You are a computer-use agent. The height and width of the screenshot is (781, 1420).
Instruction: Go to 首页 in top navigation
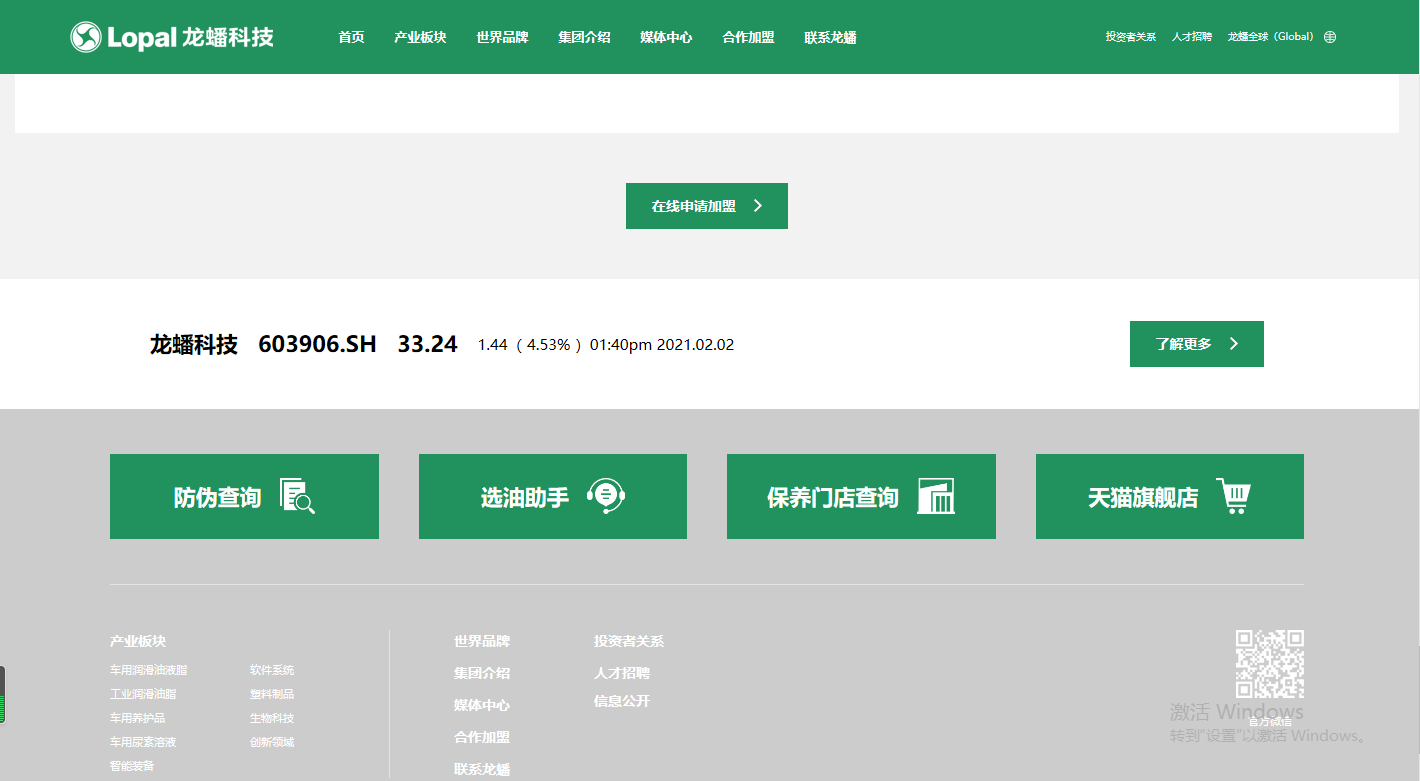click(351, 37)
